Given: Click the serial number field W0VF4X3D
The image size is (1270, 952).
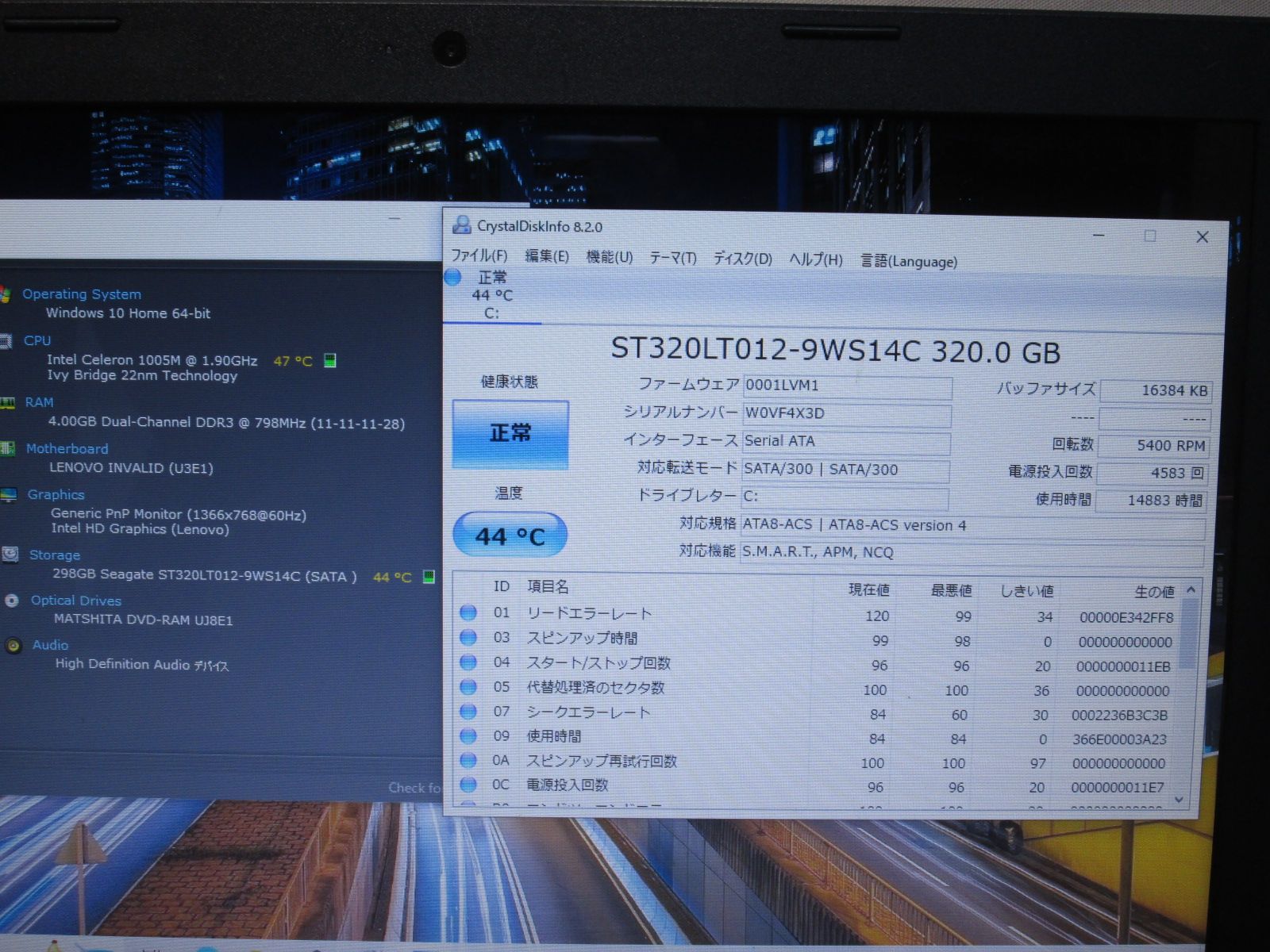Looking at the screenshot, I should pyautogui.click(x=847, y=414).
